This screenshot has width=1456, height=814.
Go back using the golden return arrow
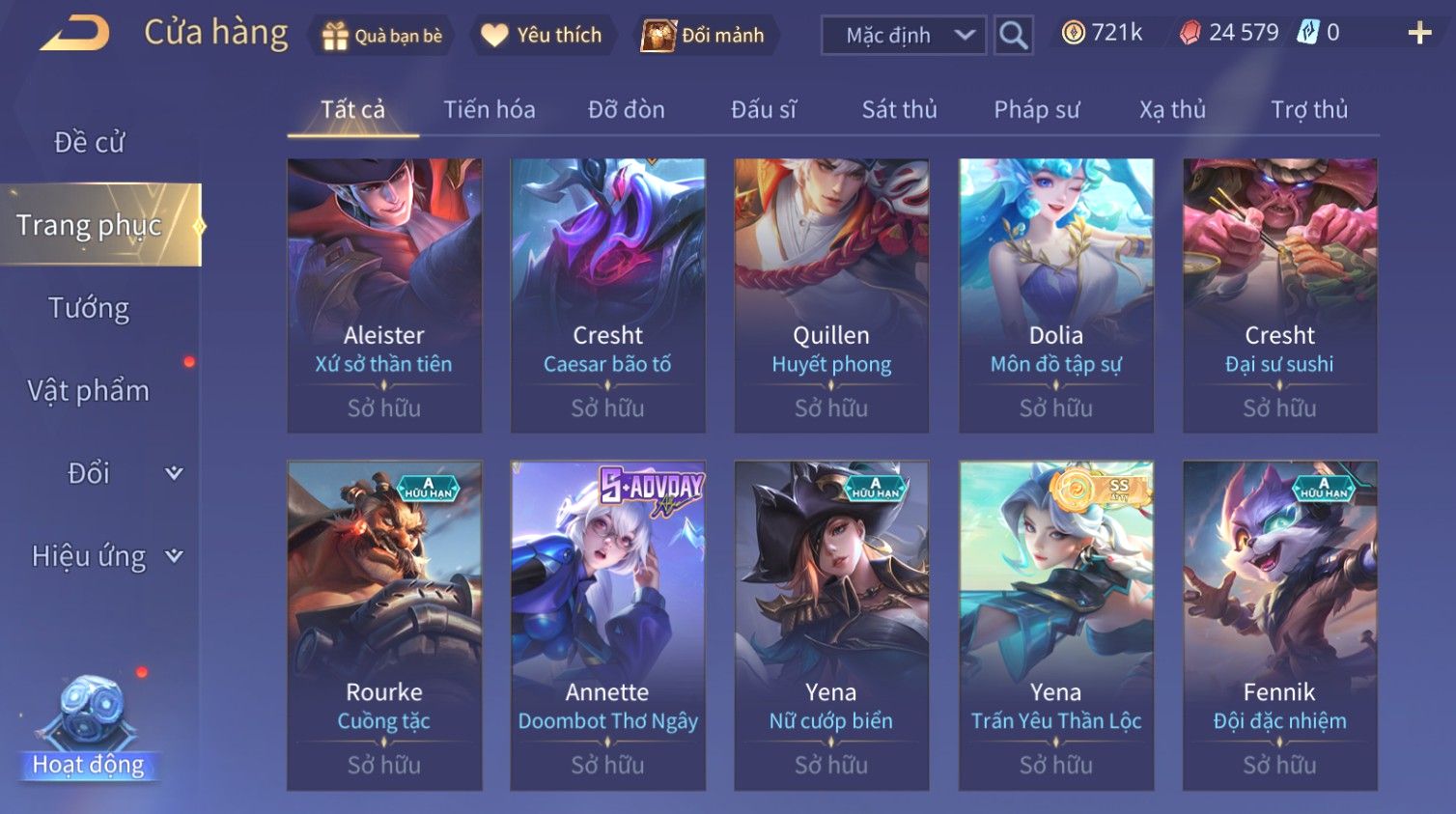(74, 34)
